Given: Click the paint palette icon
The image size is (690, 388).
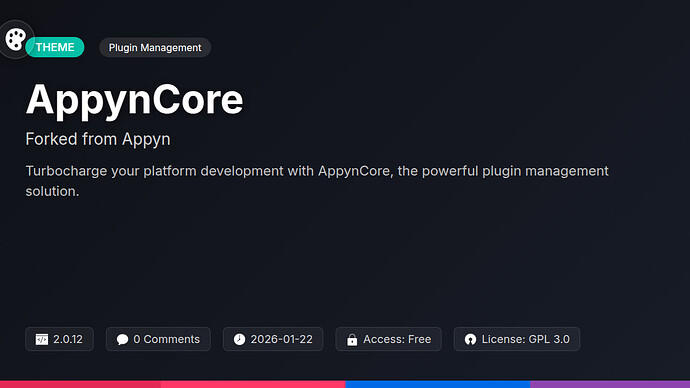Looking at the screenshot, I should tap(16, 40).
